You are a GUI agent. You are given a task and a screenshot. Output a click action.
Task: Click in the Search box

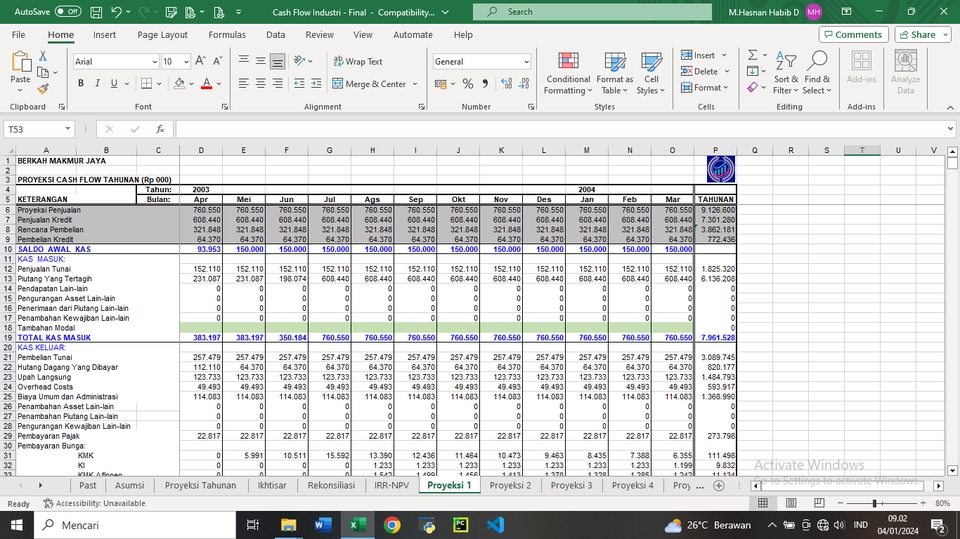592,12
